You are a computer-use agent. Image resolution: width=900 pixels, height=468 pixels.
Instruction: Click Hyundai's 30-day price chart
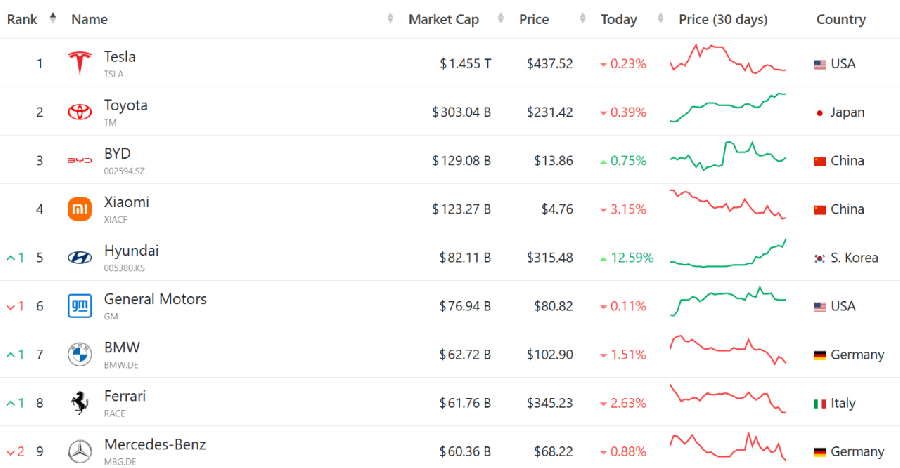(x=728, y=255)
